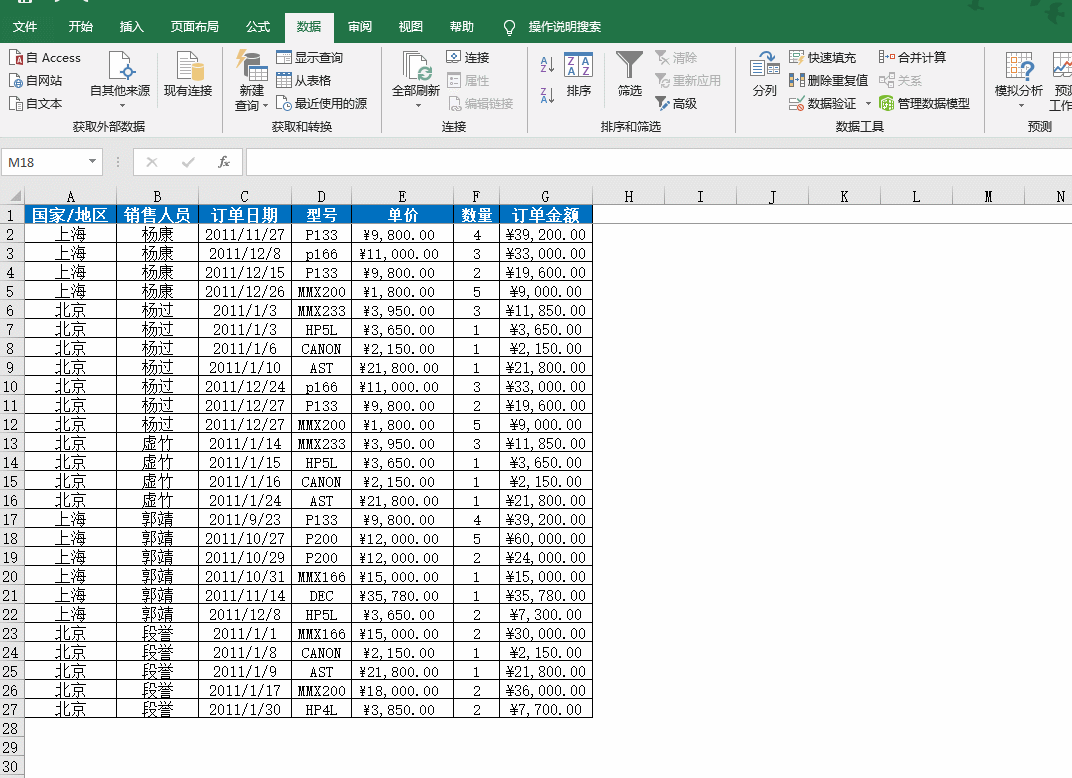
Task: Click Remove Duplicates (删除重复值)
Action: tap(828, 81)
